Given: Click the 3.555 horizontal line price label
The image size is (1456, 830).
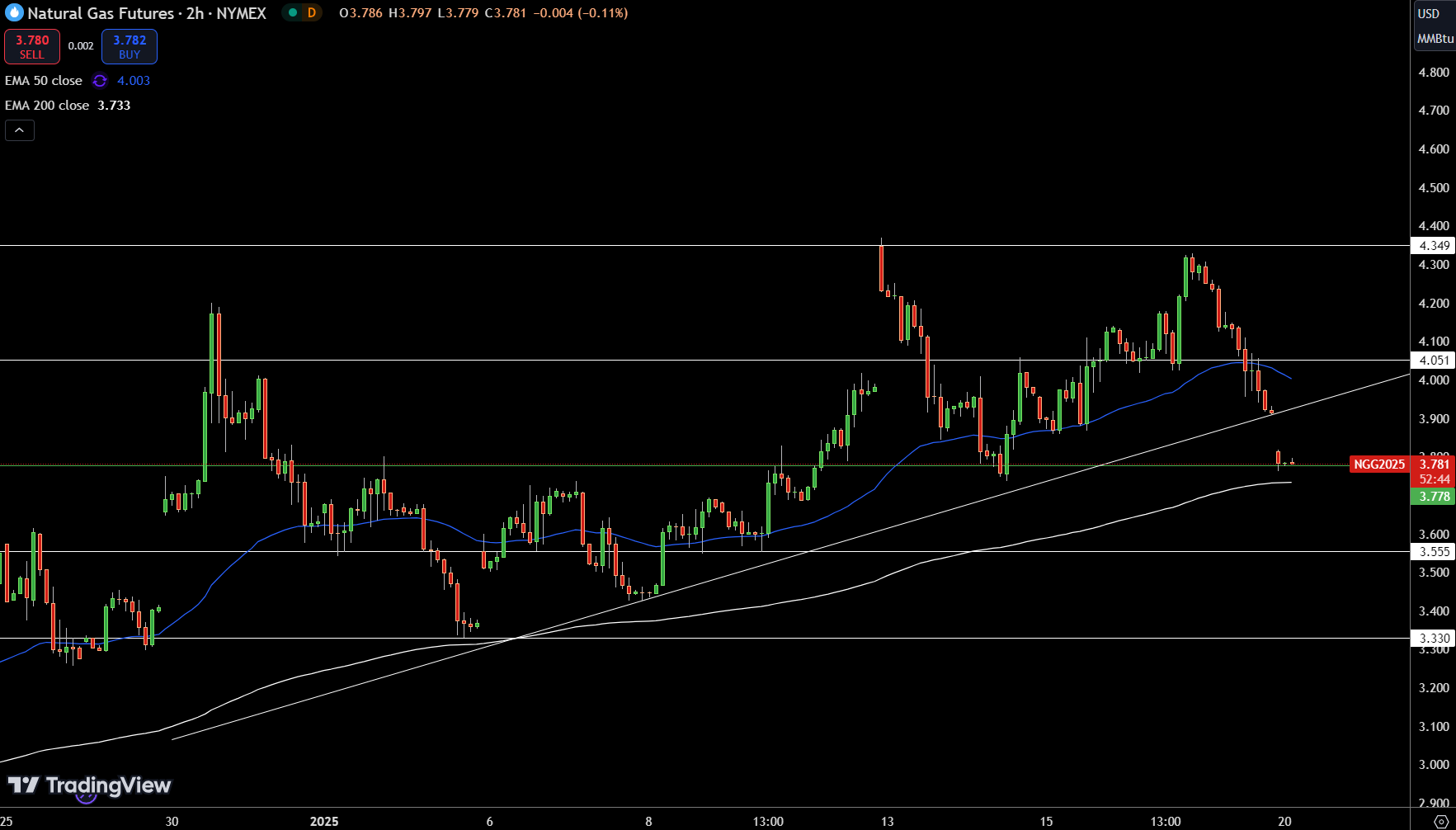Looking at the screenshot, I should pyautogui.click(x=1434, y=552).
